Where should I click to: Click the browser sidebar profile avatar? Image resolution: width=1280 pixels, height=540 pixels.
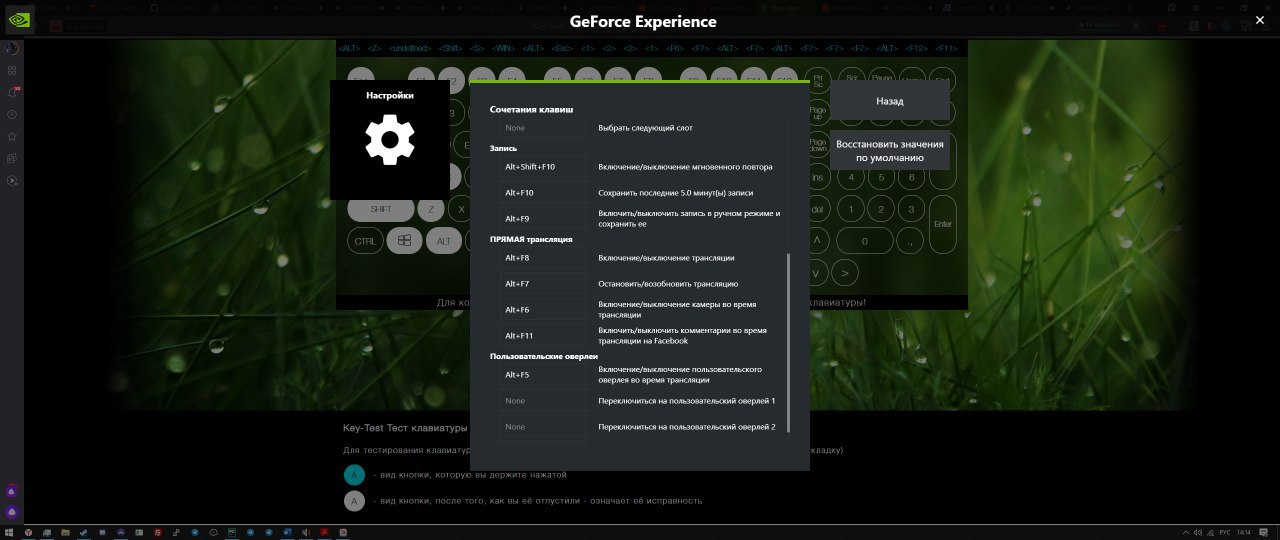[x=12, y=48]
